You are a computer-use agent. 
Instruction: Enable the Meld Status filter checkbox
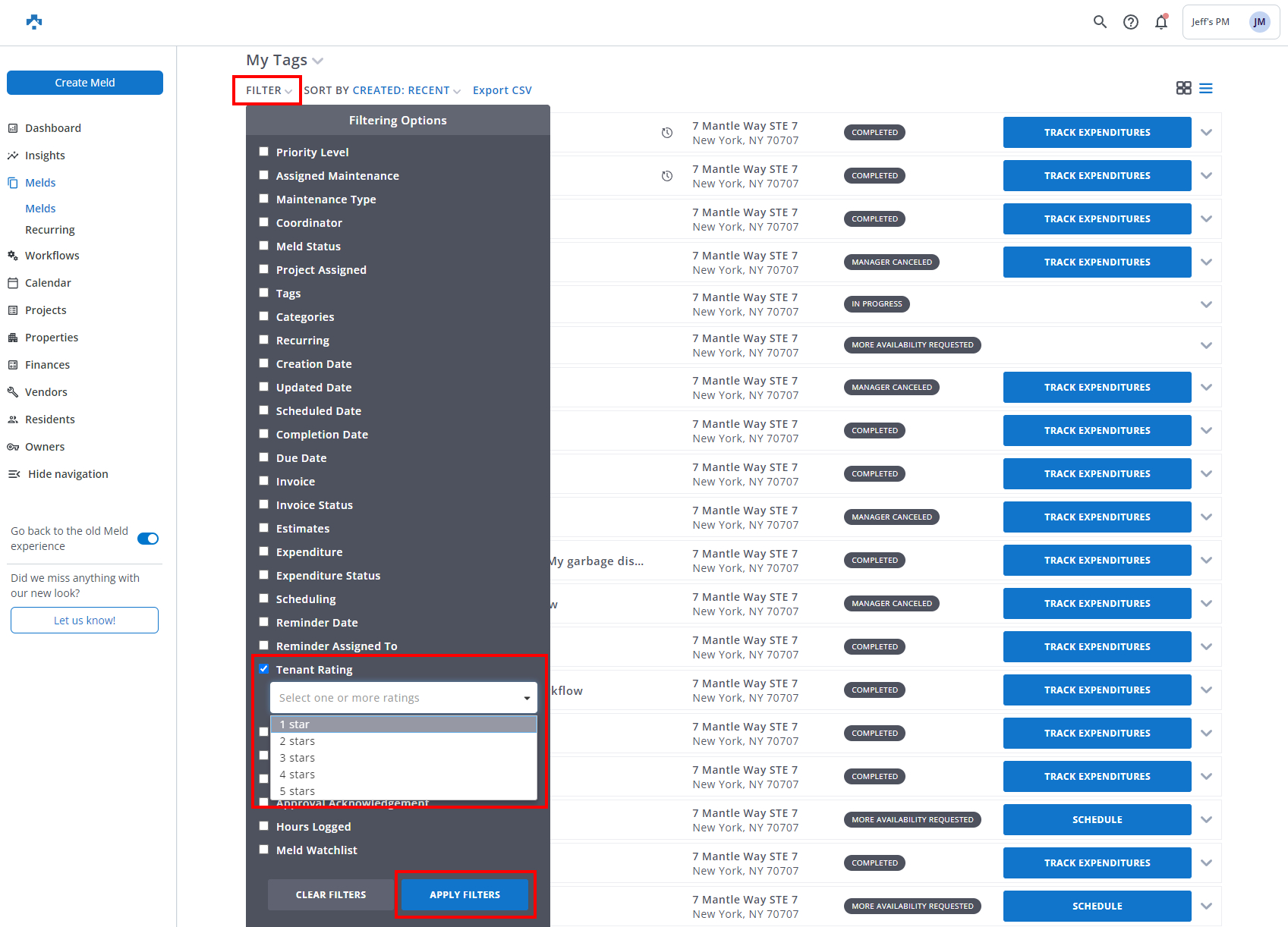[x=264, y=246]
